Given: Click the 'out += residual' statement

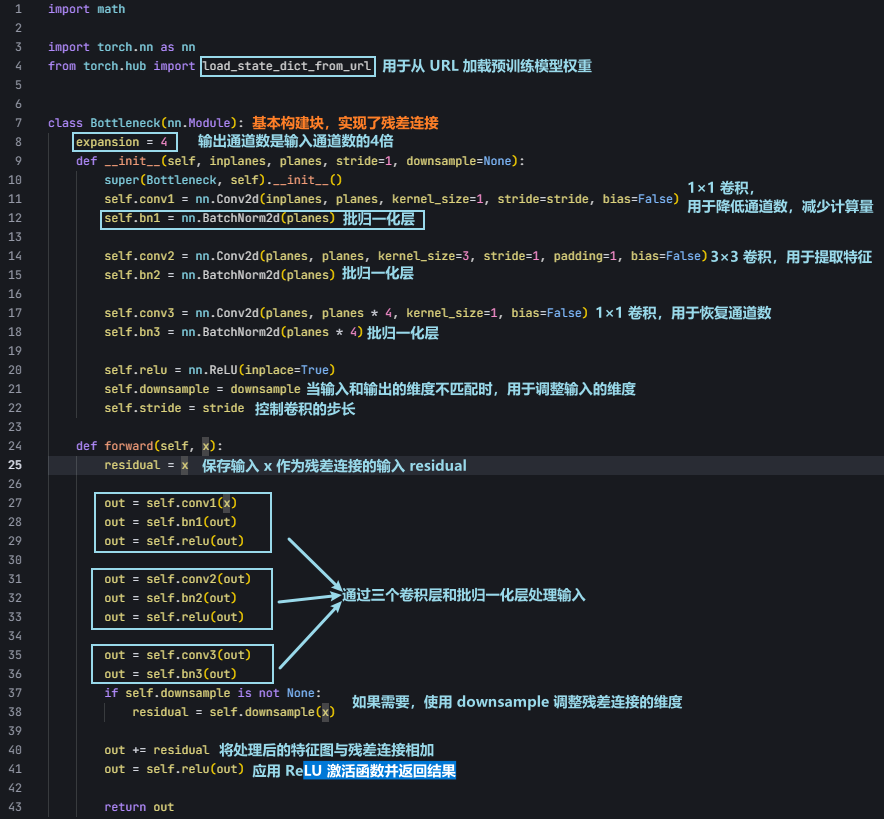Looking at the screenshot, I should [x=156, y=750].
